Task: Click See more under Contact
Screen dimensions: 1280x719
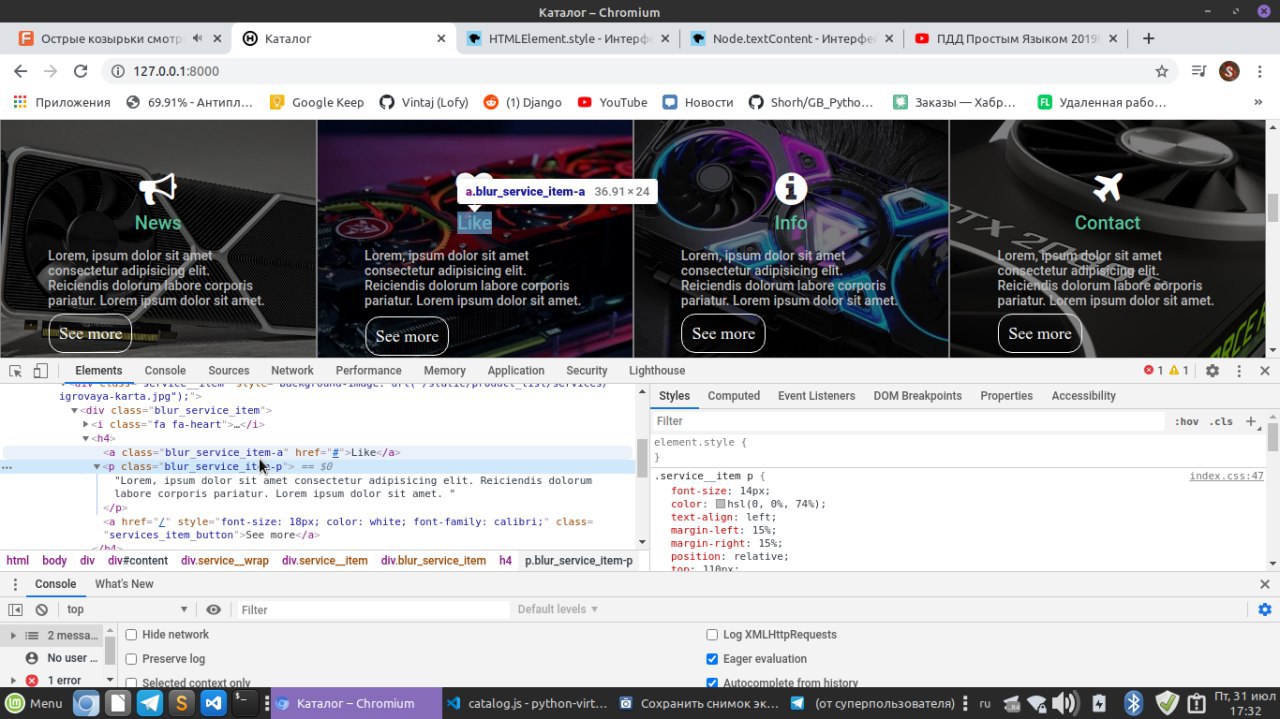Action: pos(1040,334)
